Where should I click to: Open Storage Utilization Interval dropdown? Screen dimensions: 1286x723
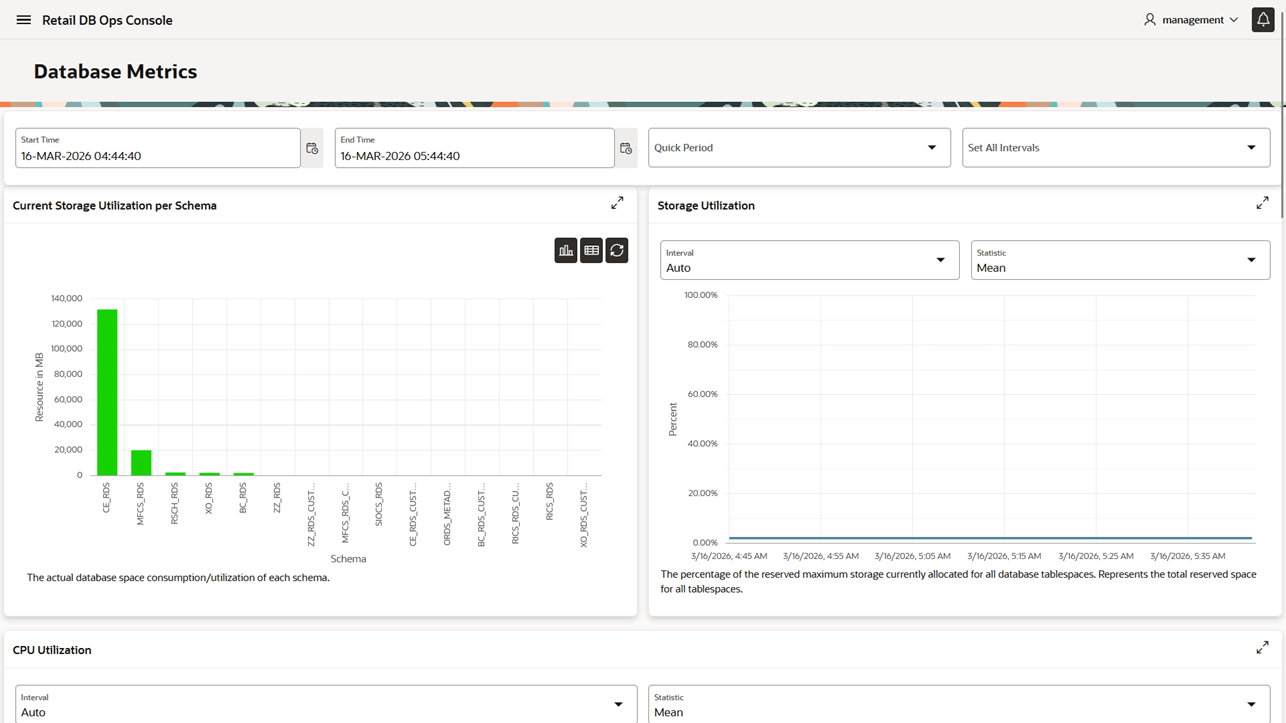point(810,260)
